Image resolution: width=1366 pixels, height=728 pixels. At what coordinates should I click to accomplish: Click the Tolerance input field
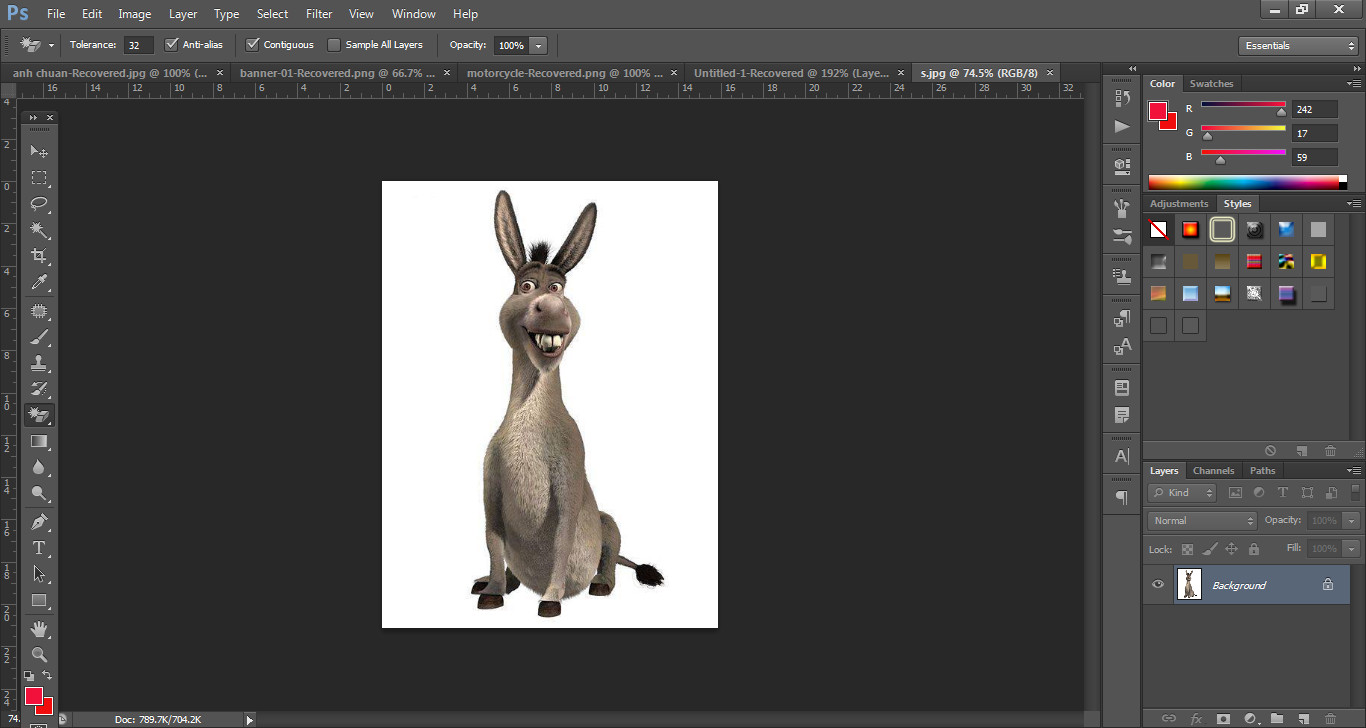click(x=138, y=45)
